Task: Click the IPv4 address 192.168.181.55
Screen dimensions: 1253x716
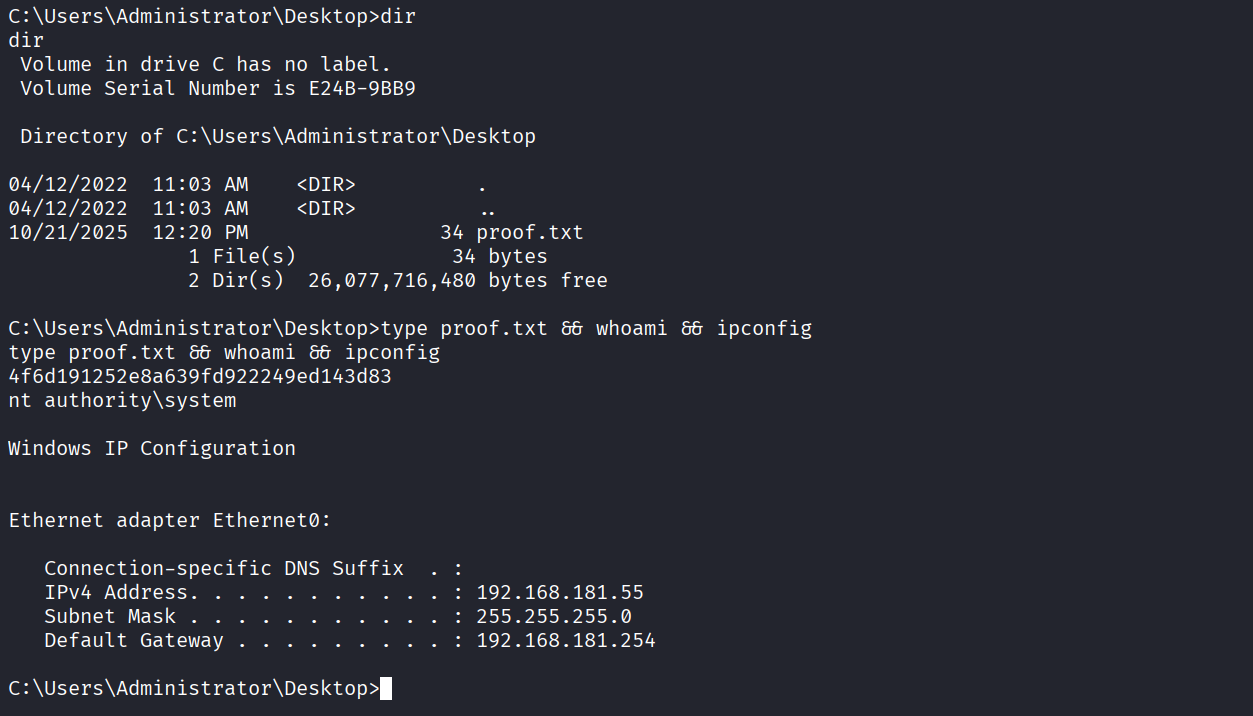Action: tap(560, 593)
